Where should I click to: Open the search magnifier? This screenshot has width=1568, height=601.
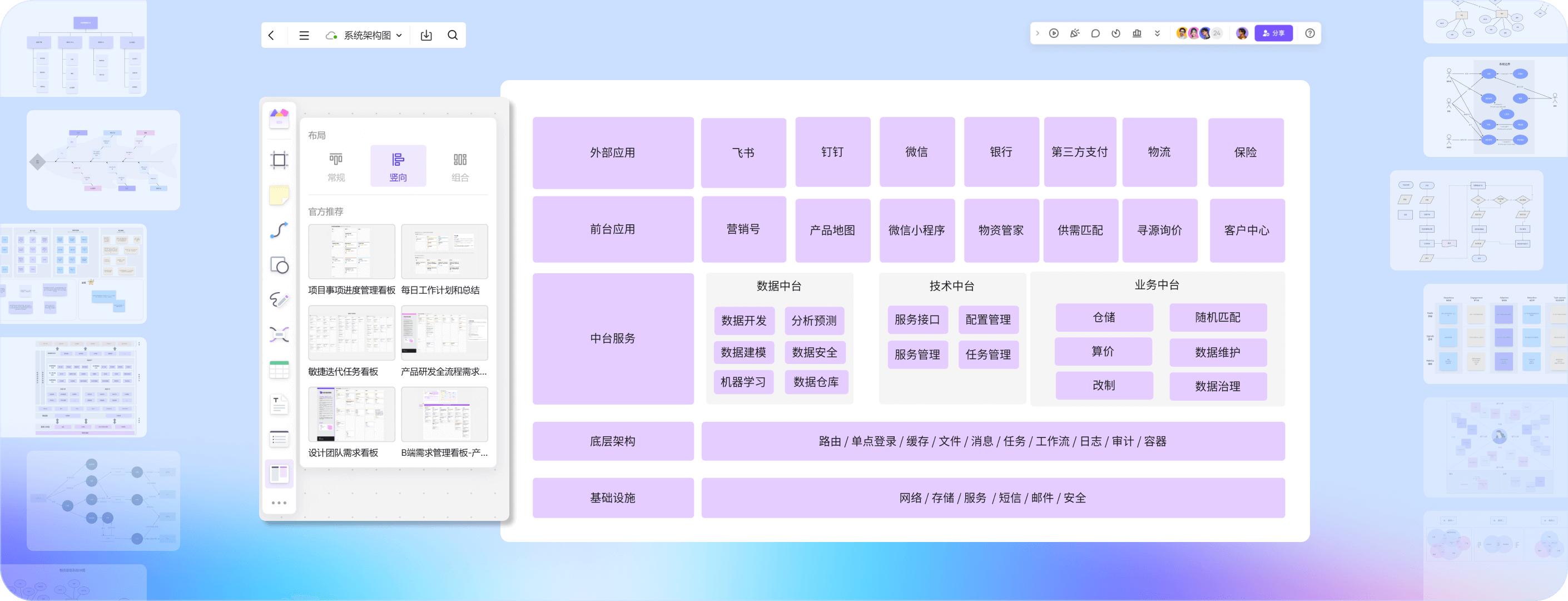point(453,35)
